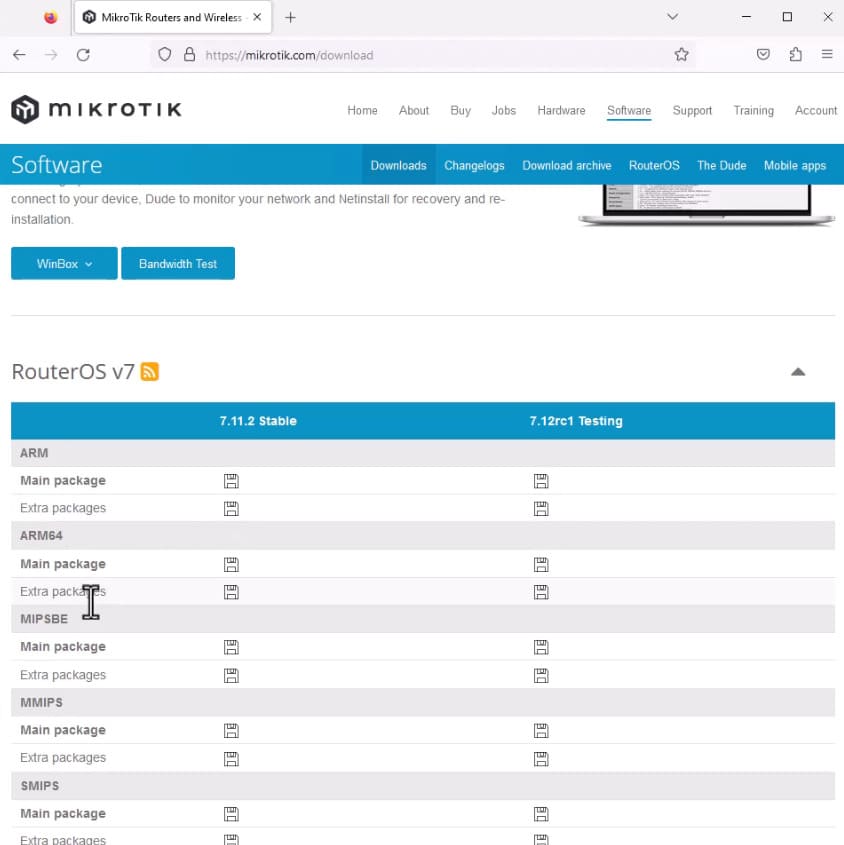Screen dimensions: 844x845
Task: Click the laptop preview image
Action: coord(707,205)
